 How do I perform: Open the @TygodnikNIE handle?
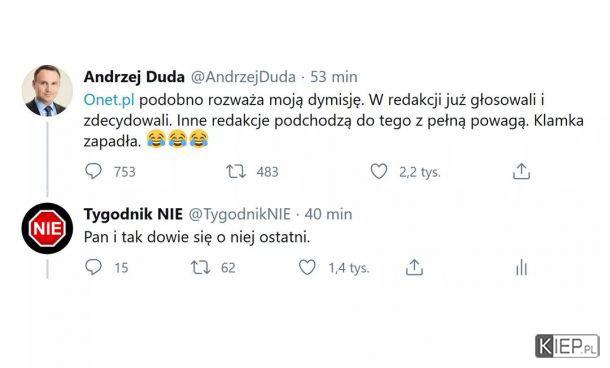pos(240,214)
